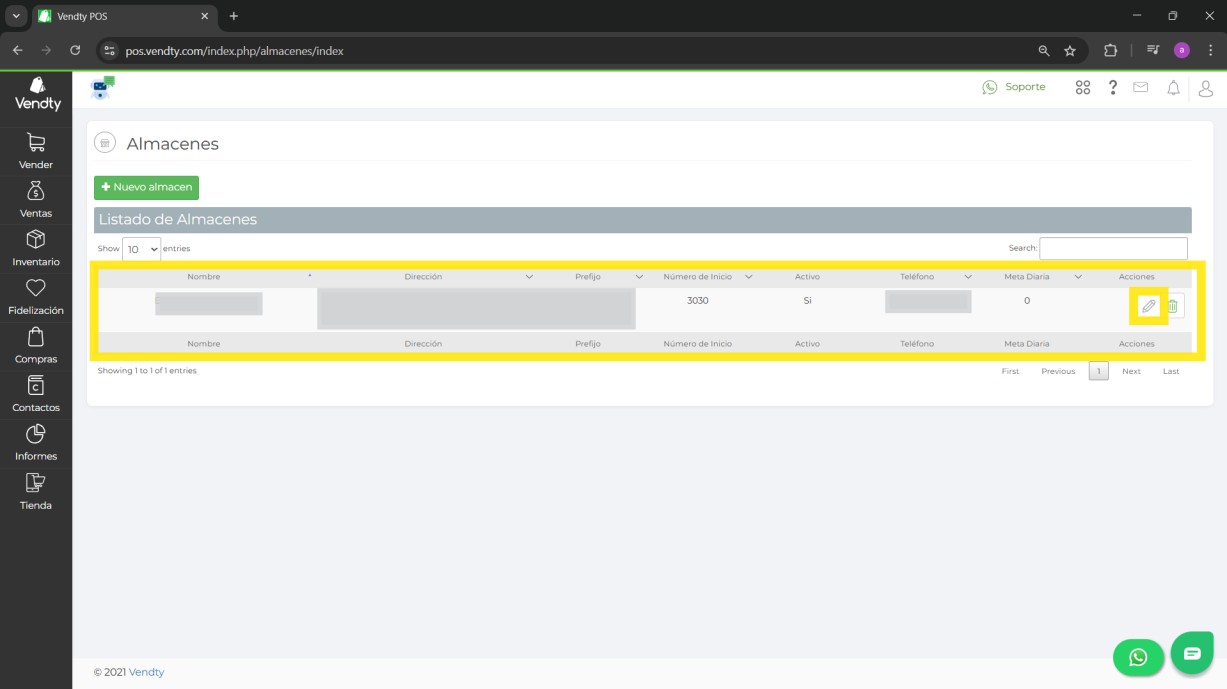
Task: Open the teal live chat widget
Action: pos(1192,653)
